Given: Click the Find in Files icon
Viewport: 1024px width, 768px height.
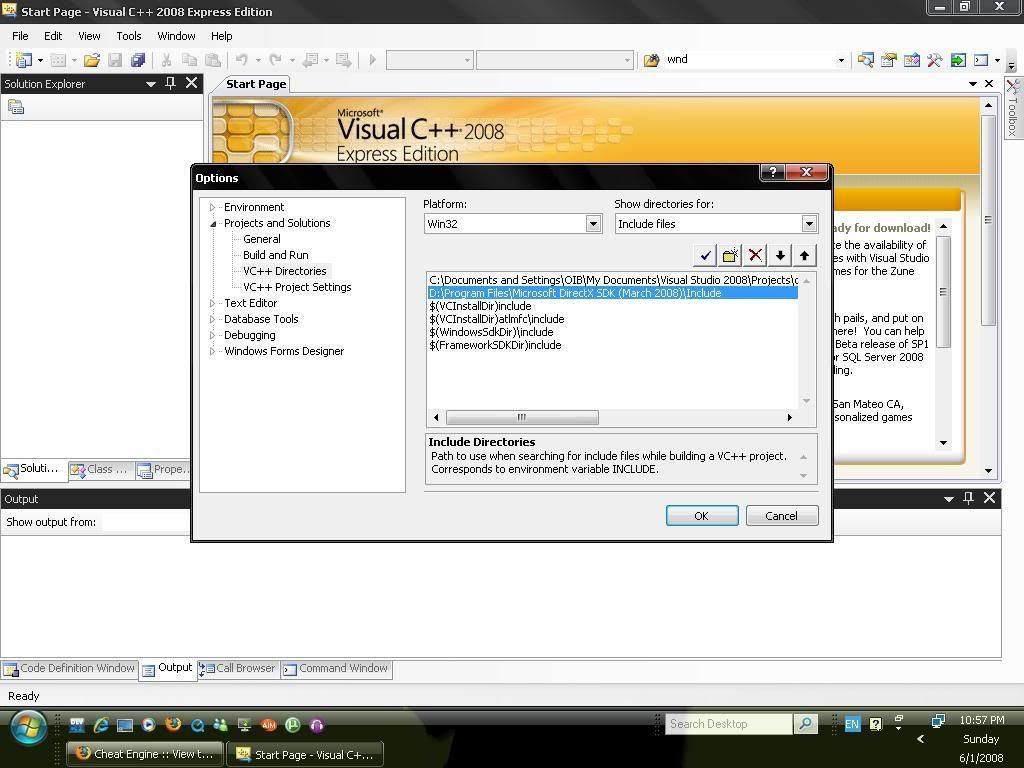Looking at the screenshot, I should pyautogui.click(x=652, y=60).
